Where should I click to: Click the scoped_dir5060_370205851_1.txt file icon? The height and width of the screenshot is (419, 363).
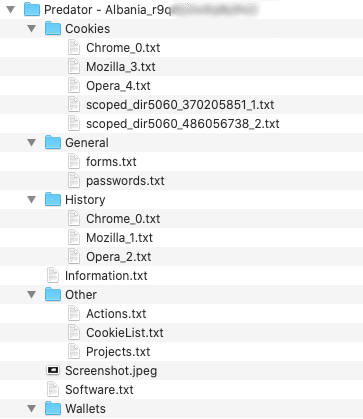tap(74, 104)
